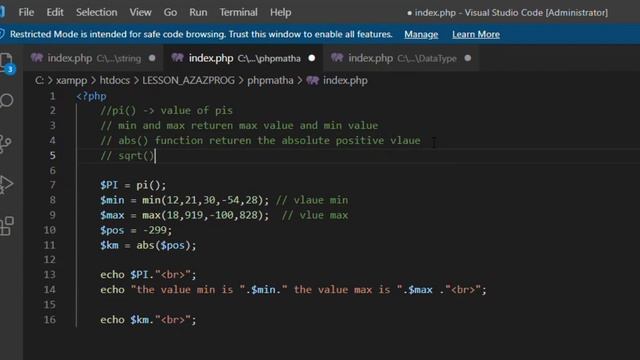Image resolution: width=640 pixels, height=360 pixels.
Task: Click 'echo $km."<br>";' line
Action: pyautogui.click(x=148, y=320)
